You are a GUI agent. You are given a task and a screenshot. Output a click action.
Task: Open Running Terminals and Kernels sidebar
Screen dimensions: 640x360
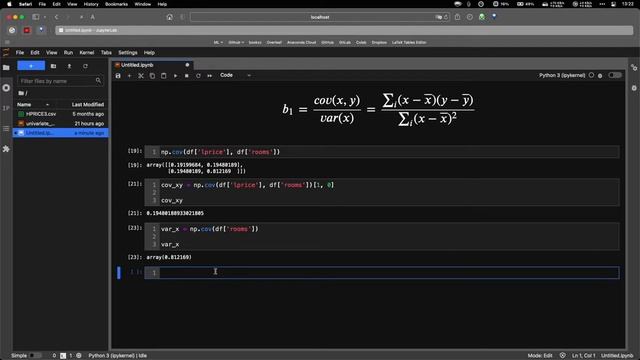pos(6,88)
